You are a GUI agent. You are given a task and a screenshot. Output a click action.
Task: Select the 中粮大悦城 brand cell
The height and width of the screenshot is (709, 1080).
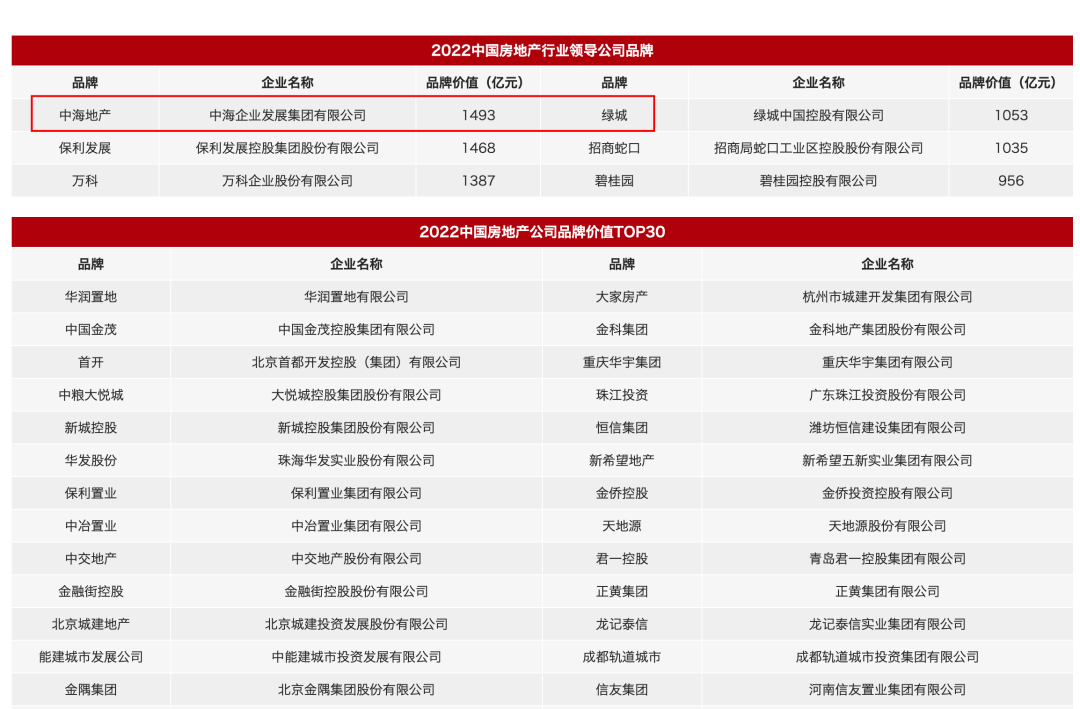click(90, 395)
